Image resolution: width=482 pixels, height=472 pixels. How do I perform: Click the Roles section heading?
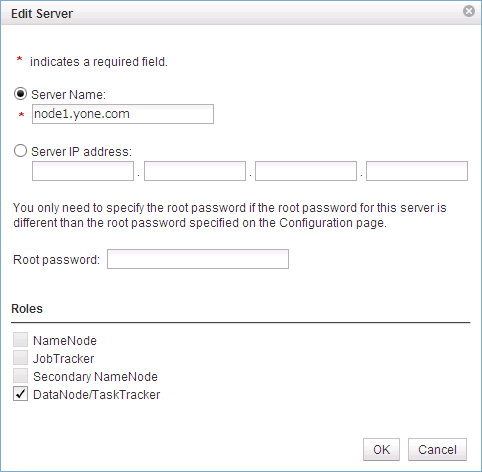27,309
